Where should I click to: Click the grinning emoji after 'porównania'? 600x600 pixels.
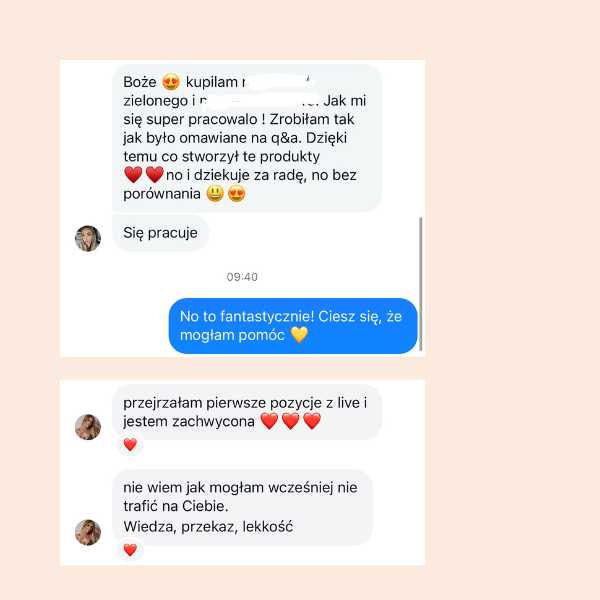point(215,194)
